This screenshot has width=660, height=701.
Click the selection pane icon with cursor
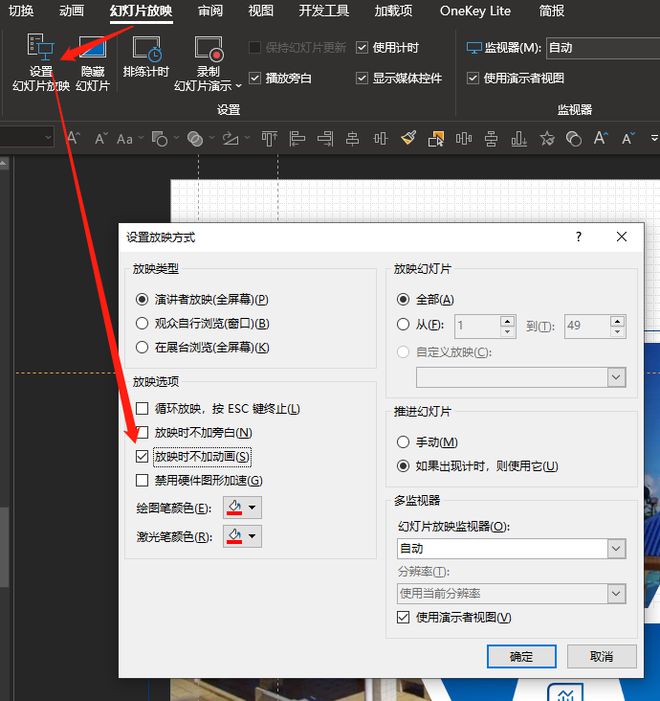coord(436,139)
